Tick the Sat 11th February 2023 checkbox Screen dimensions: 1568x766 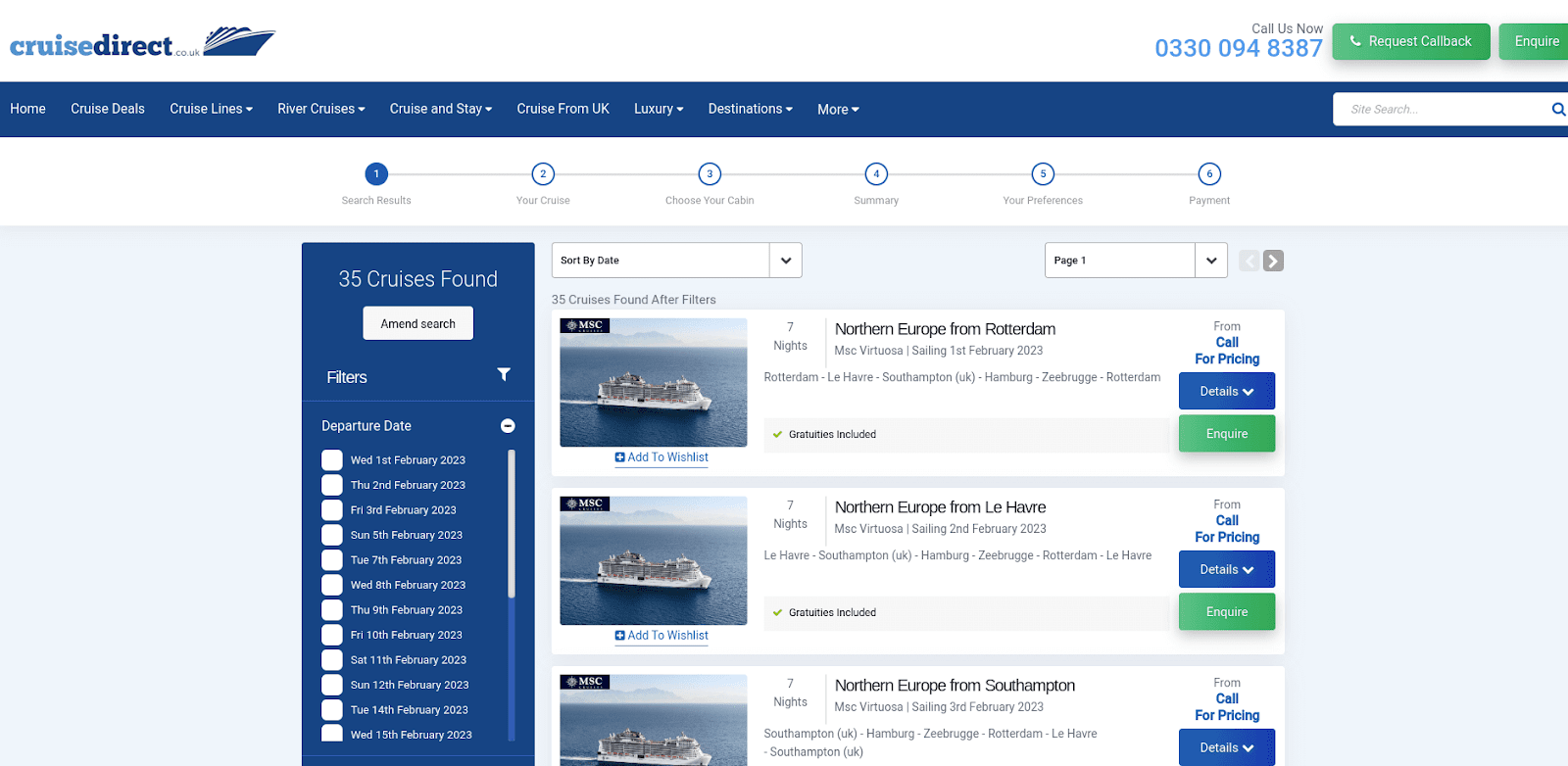coord(332,660)
